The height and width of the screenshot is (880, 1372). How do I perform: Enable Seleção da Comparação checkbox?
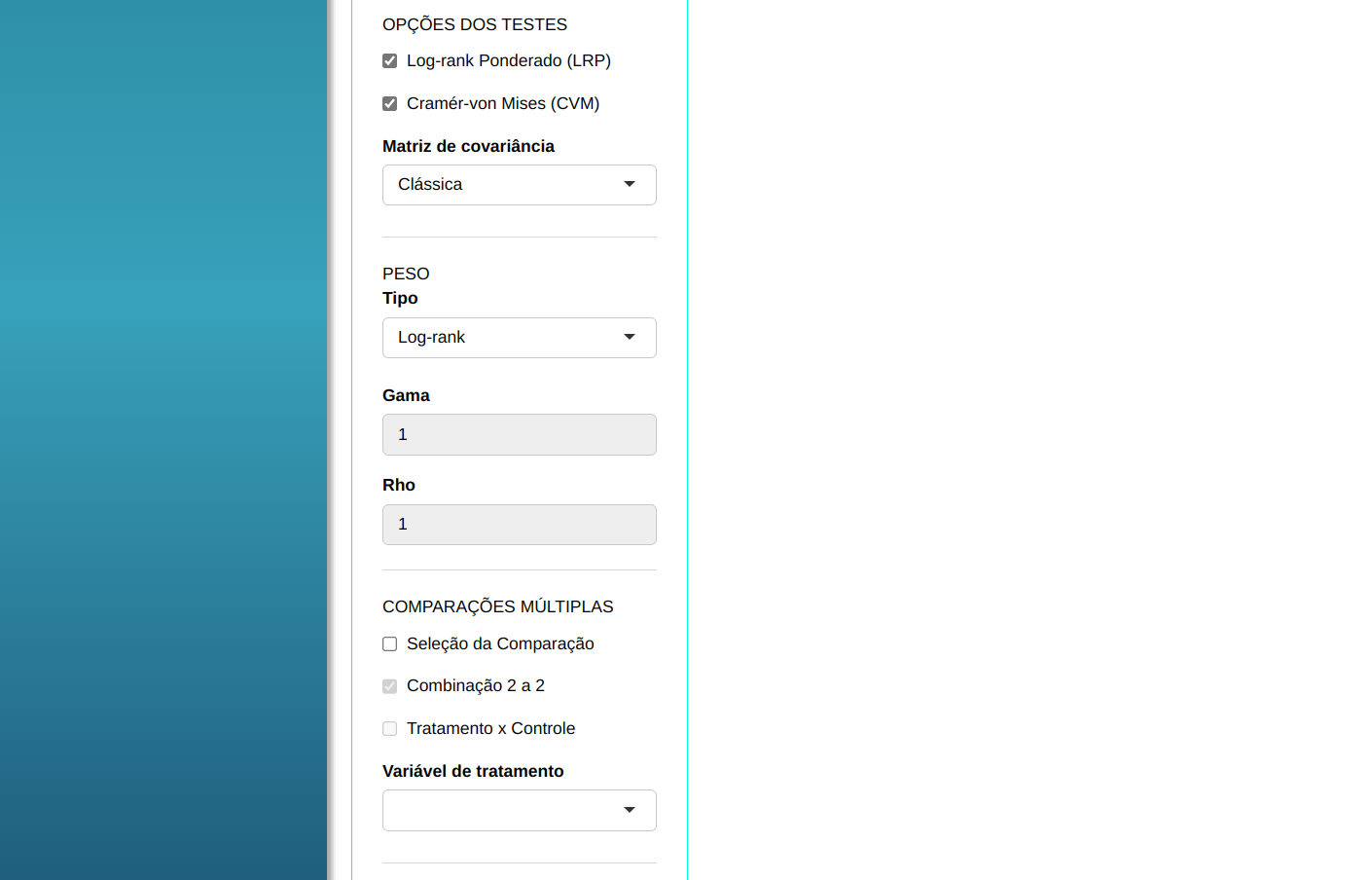tap(390, 644)
